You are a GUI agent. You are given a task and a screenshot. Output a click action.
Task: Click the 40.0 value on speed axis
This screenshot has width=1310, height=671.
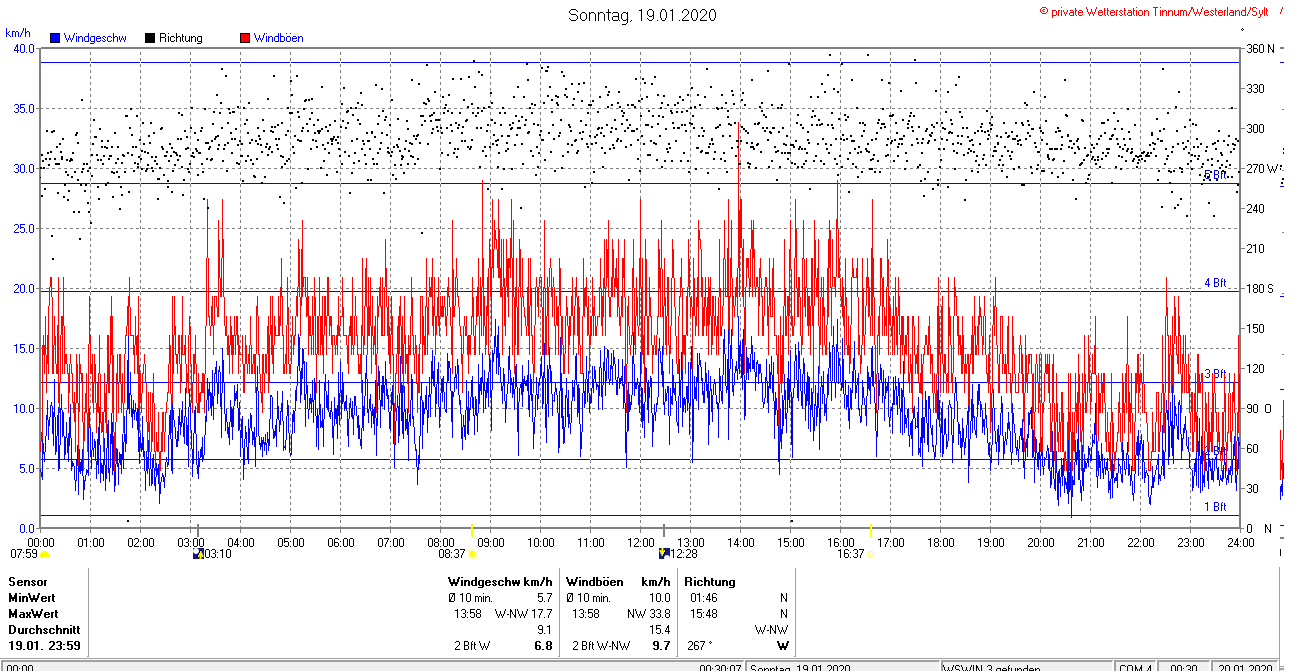[23, 48]
